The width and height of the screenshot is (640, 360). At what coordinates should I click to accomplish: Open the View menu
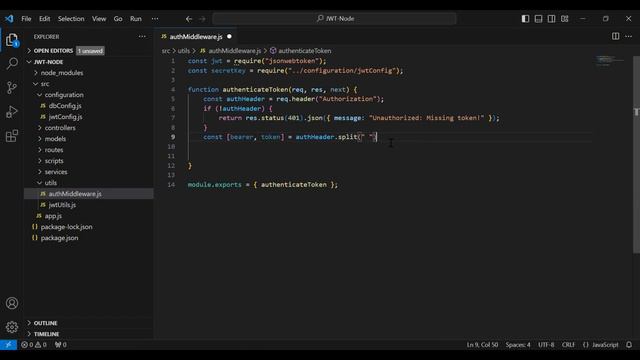[x=99, y=19]
